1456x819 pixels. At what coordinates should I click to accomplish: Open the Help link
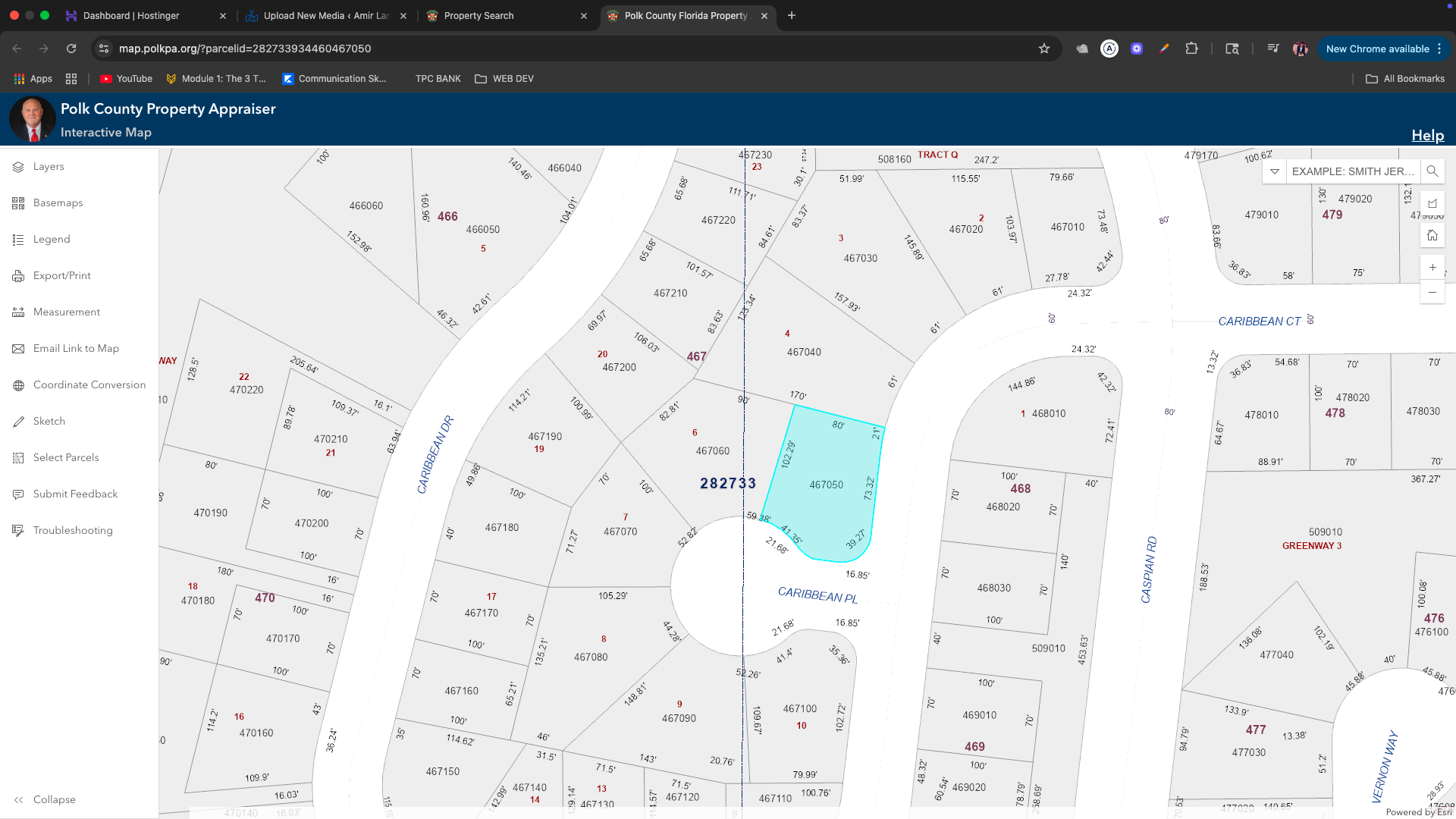[1427, 136]
